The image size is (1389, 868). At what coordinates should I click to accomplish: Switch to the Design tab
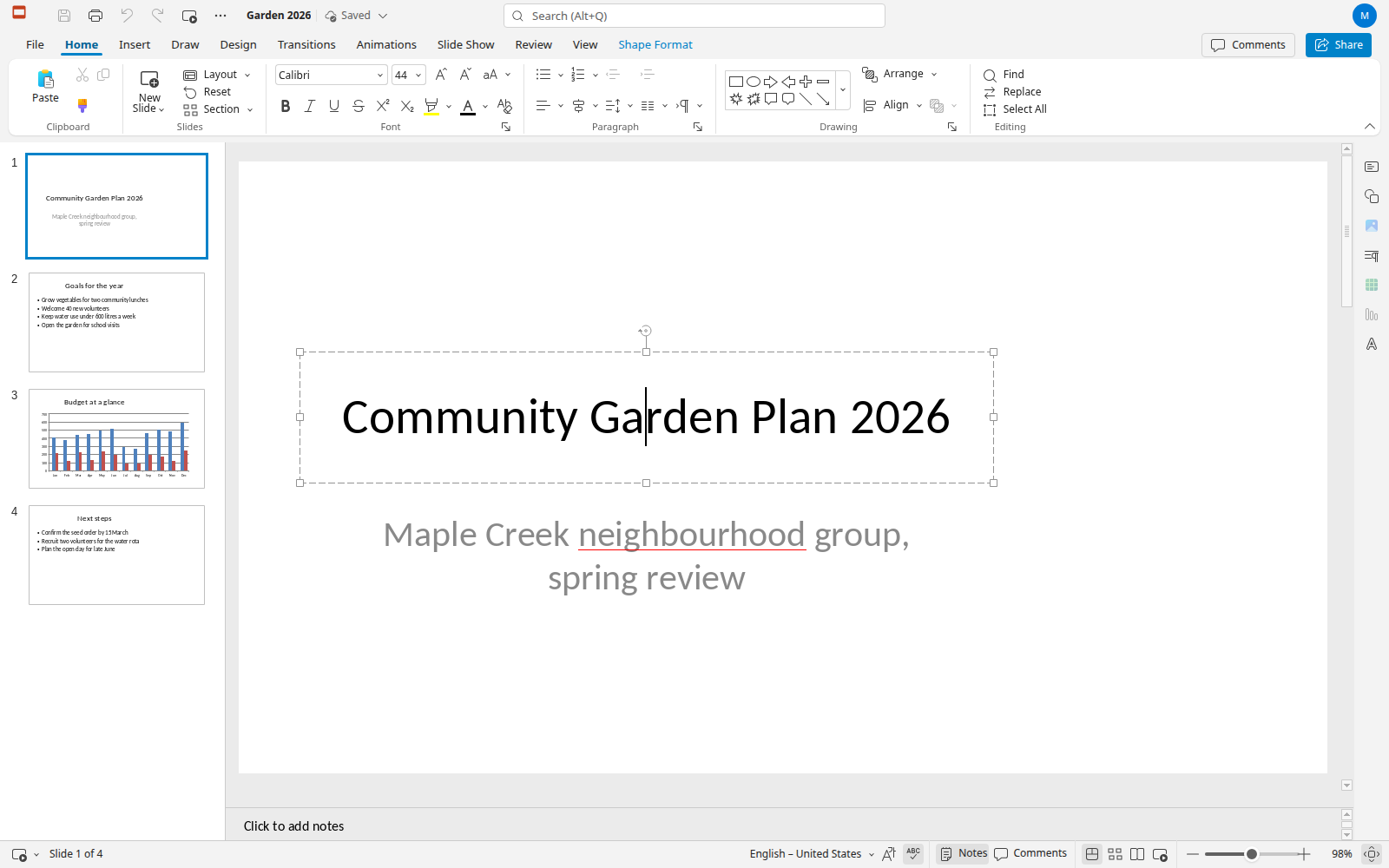238,44
